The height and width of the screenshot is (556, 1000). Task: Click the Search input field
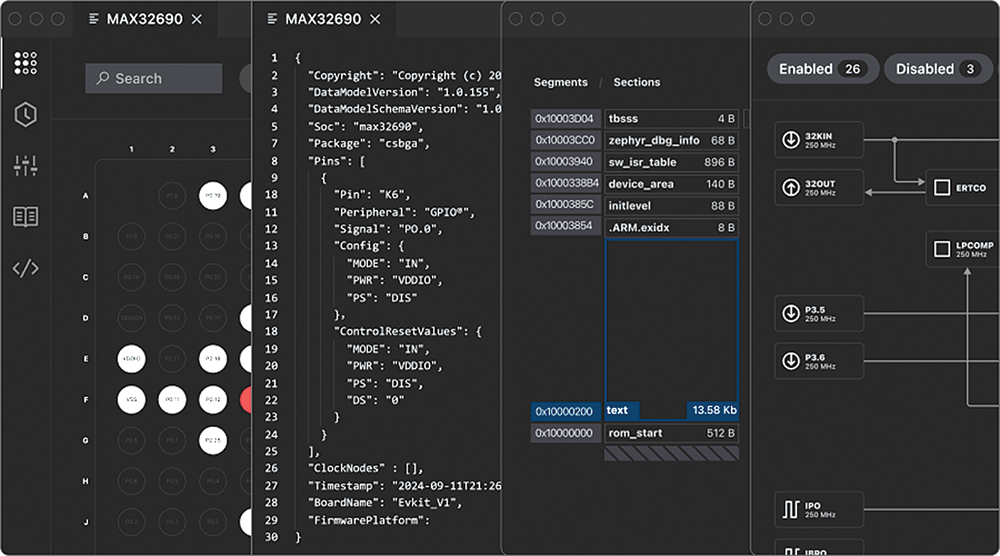(x=154, y=78)
